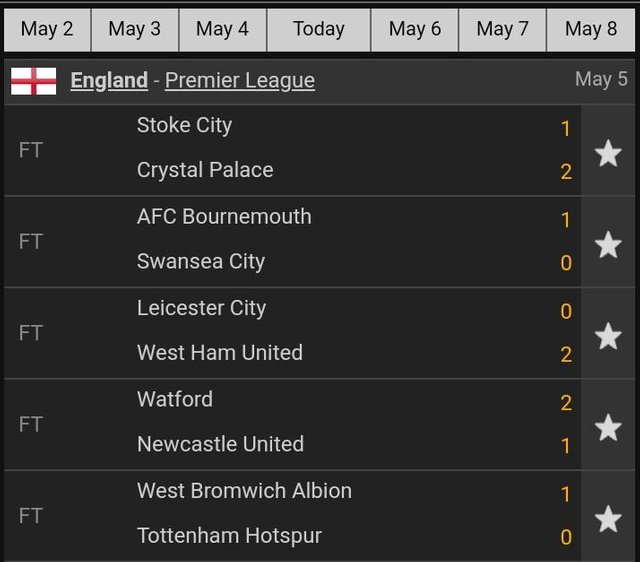The image size is (640, 562).
Task: Mark Watford vs Newcastle United as favorite
Action: pos(608,428)
